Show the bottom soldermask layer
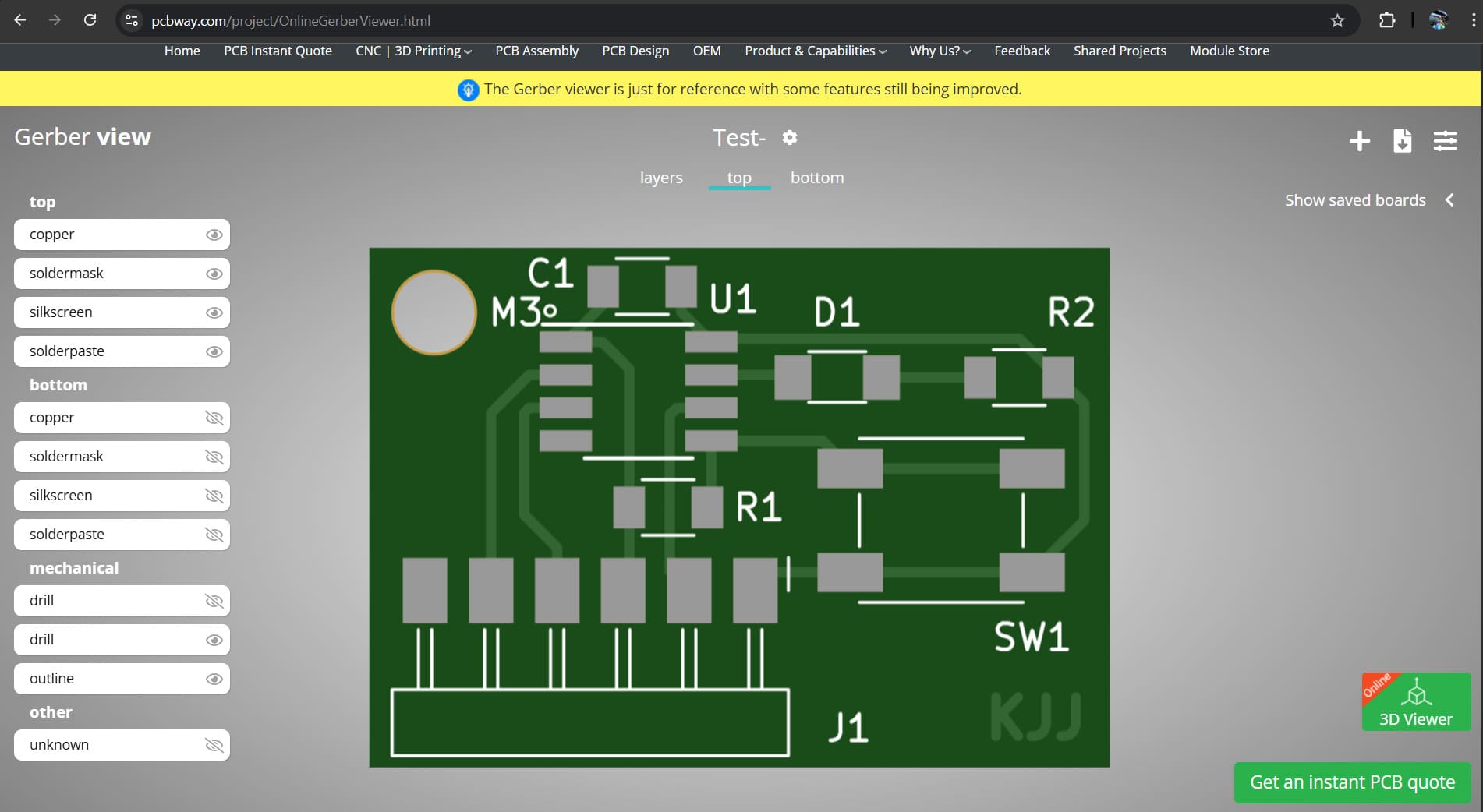Screen dimensions: 1483x812 pyautogui.click(x=214, y=457)
